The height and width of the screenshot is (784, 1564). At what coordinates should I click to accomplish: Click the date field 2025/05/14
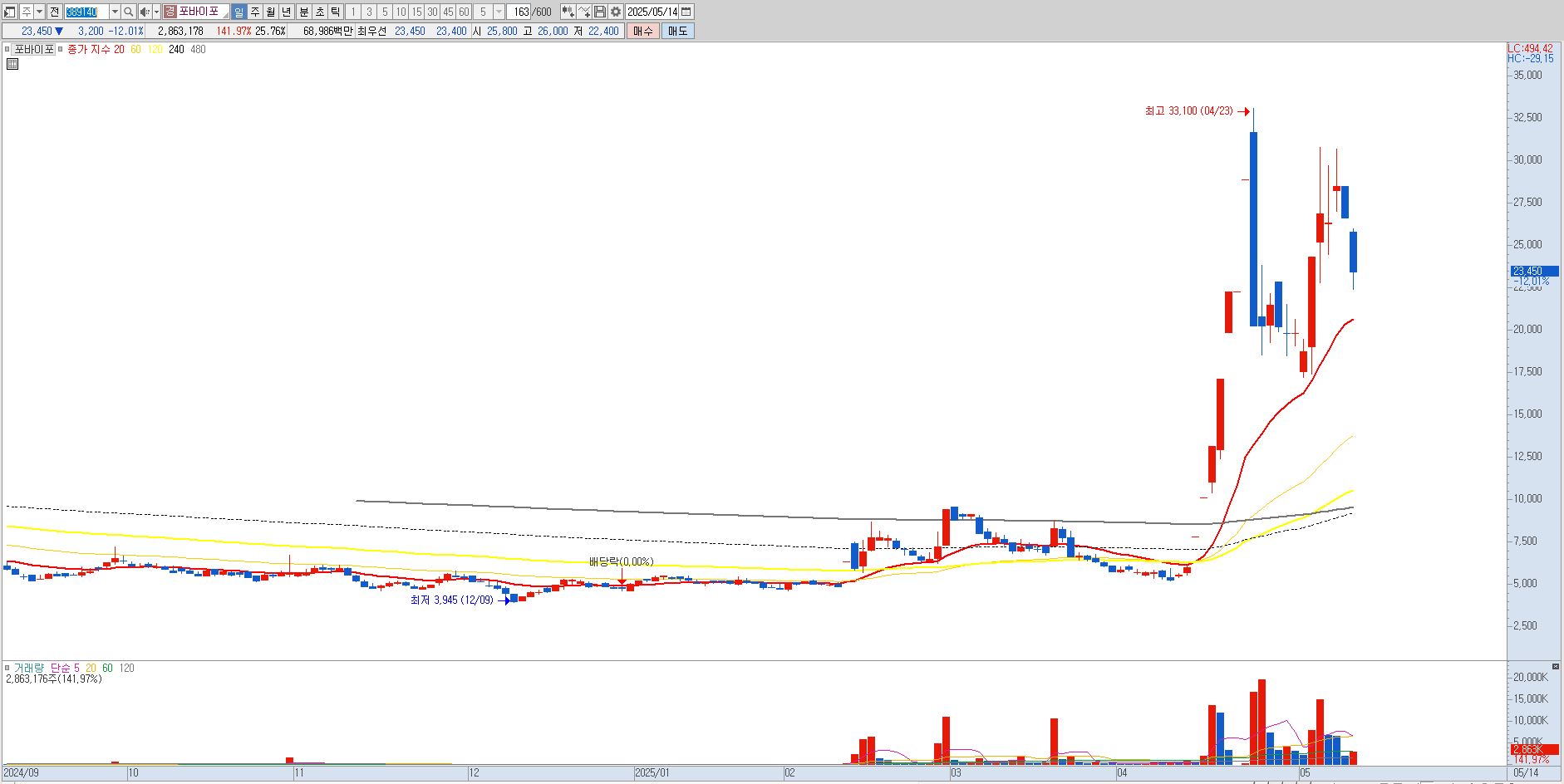tap(652, 12)
